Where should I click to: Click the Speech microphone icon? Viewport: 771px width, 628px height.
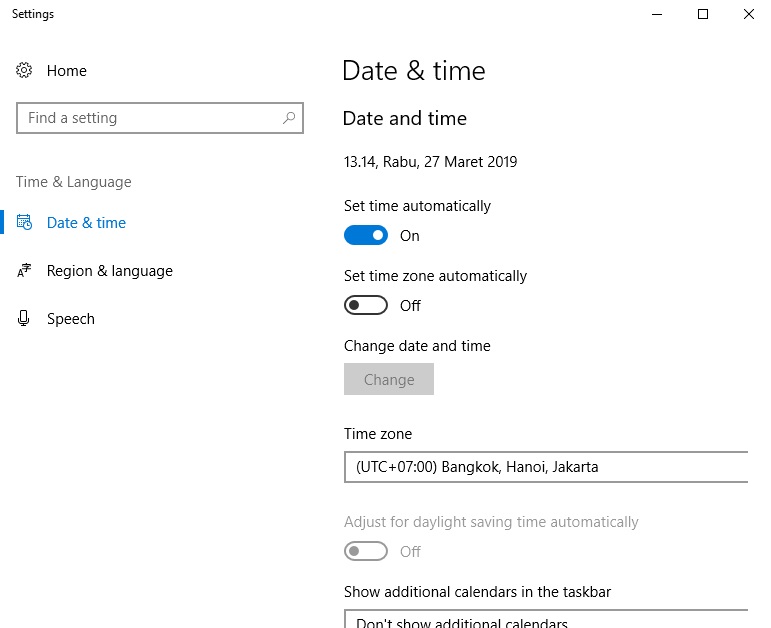point(25,319)
